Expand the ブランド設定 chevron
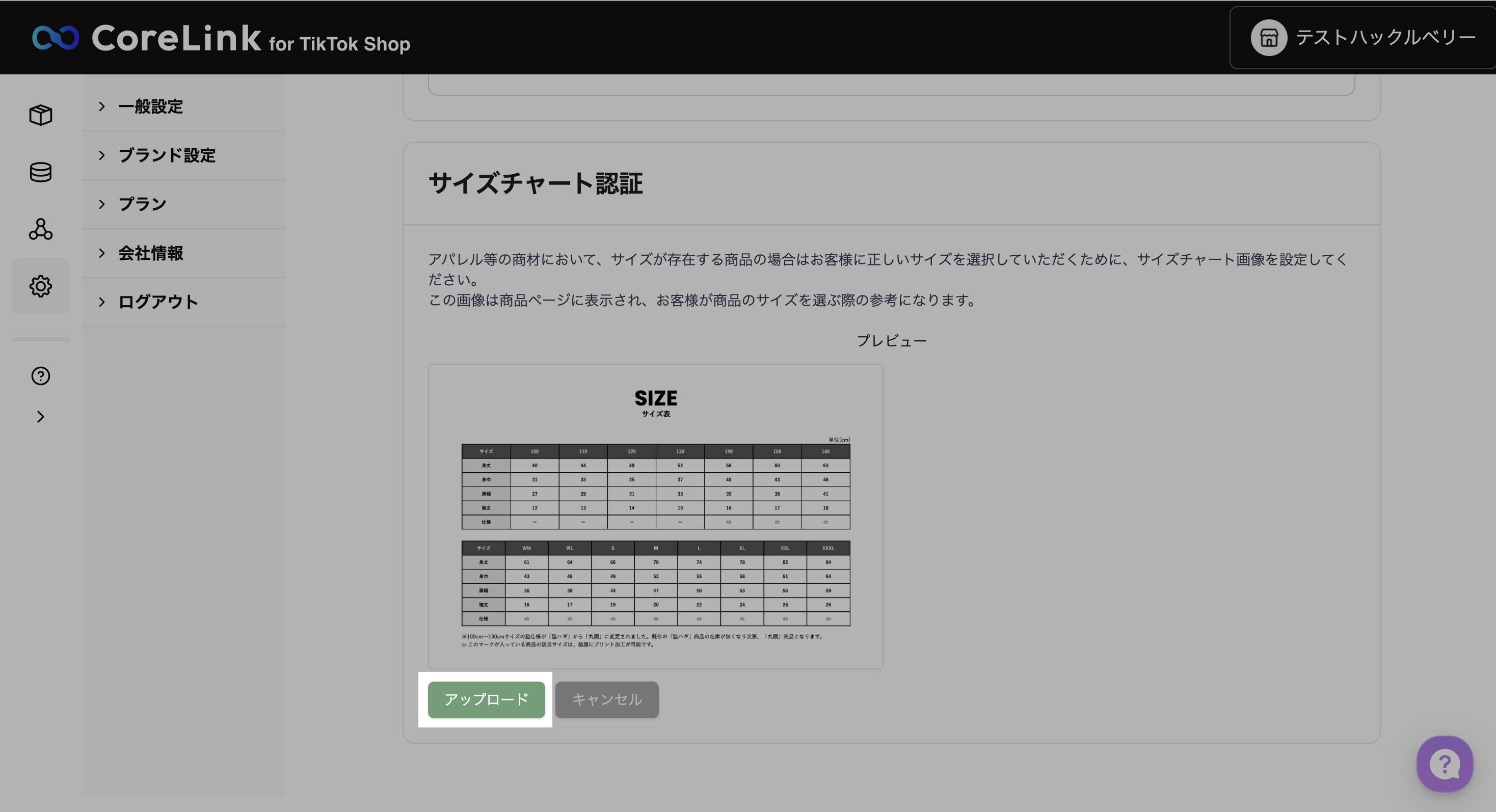Viewport: 1496px width, 812px height. (x=101, y=155)
